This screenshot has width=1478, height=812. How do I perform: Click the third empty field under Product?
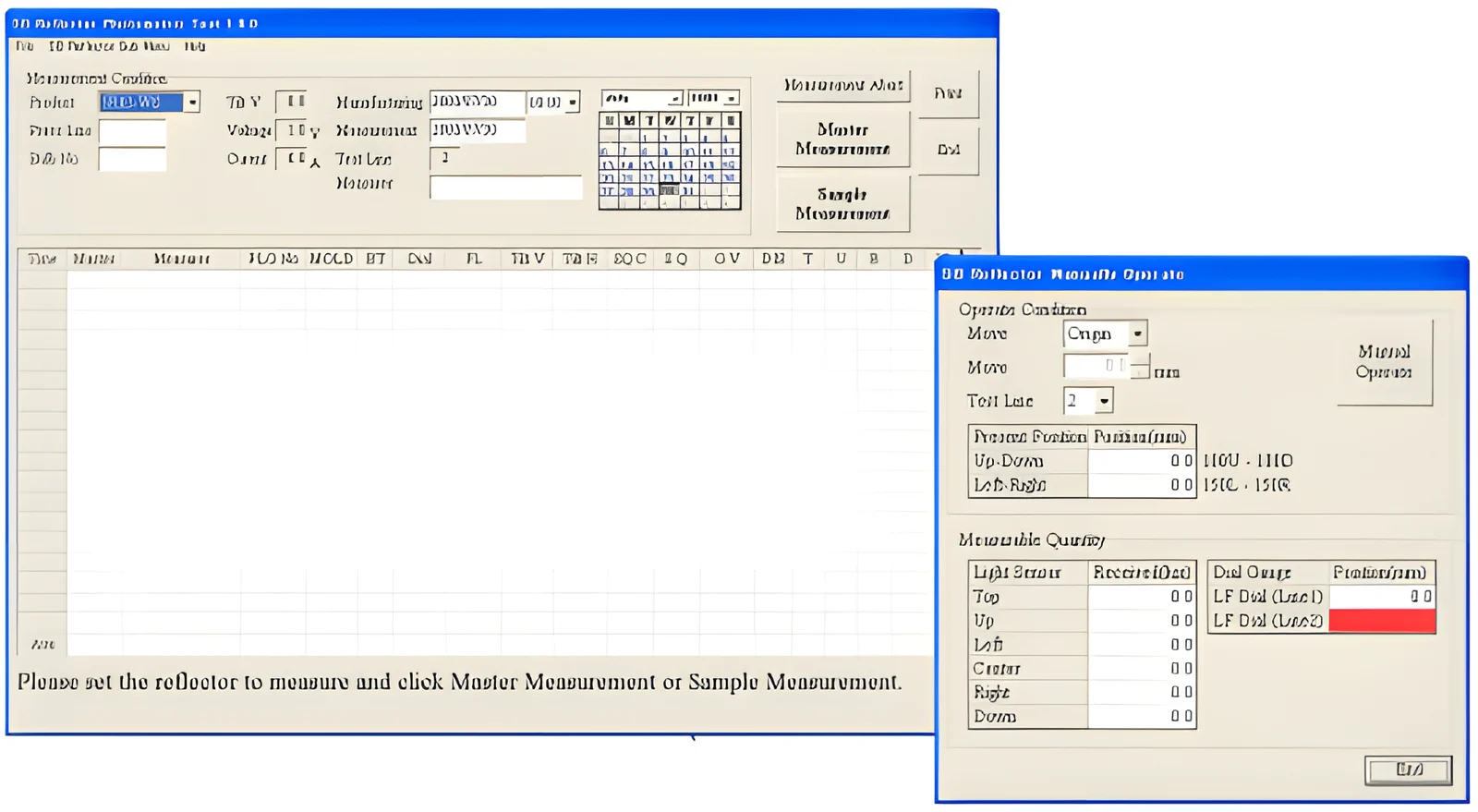coord(132,159)
